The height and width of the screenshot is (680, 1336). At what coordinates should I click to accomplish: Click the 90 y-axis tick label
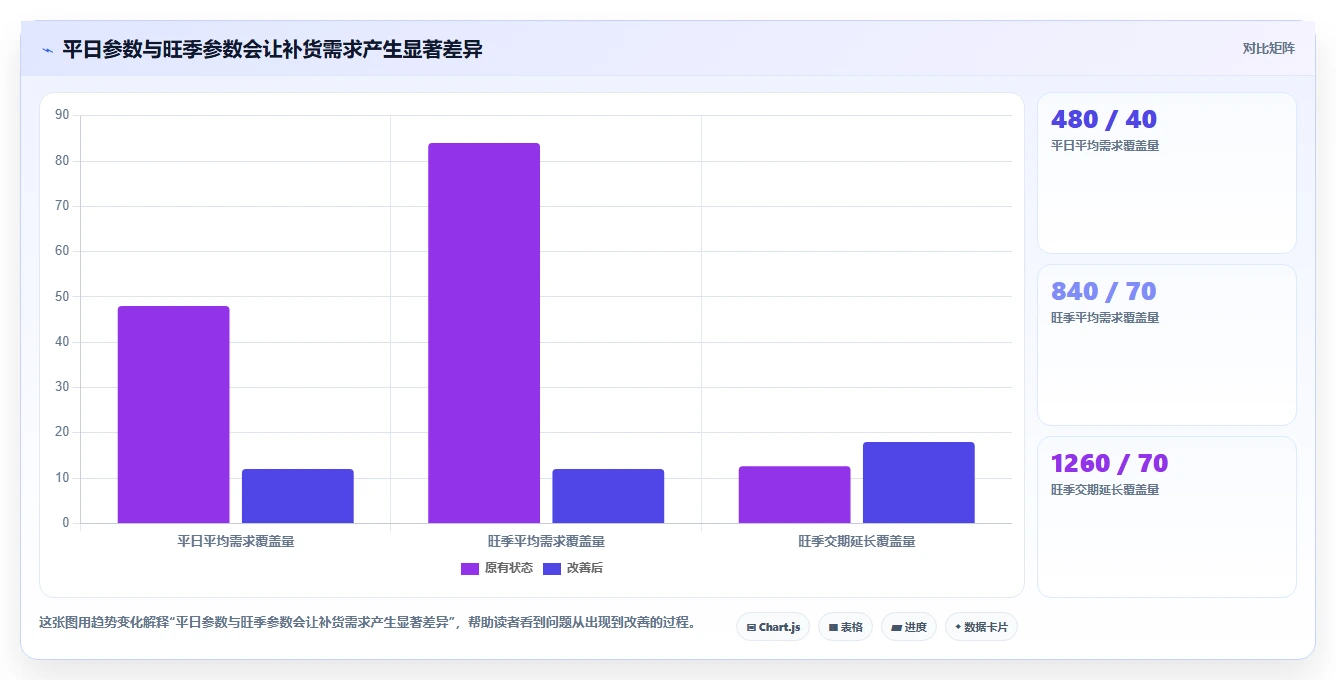[x=62, y=115]
